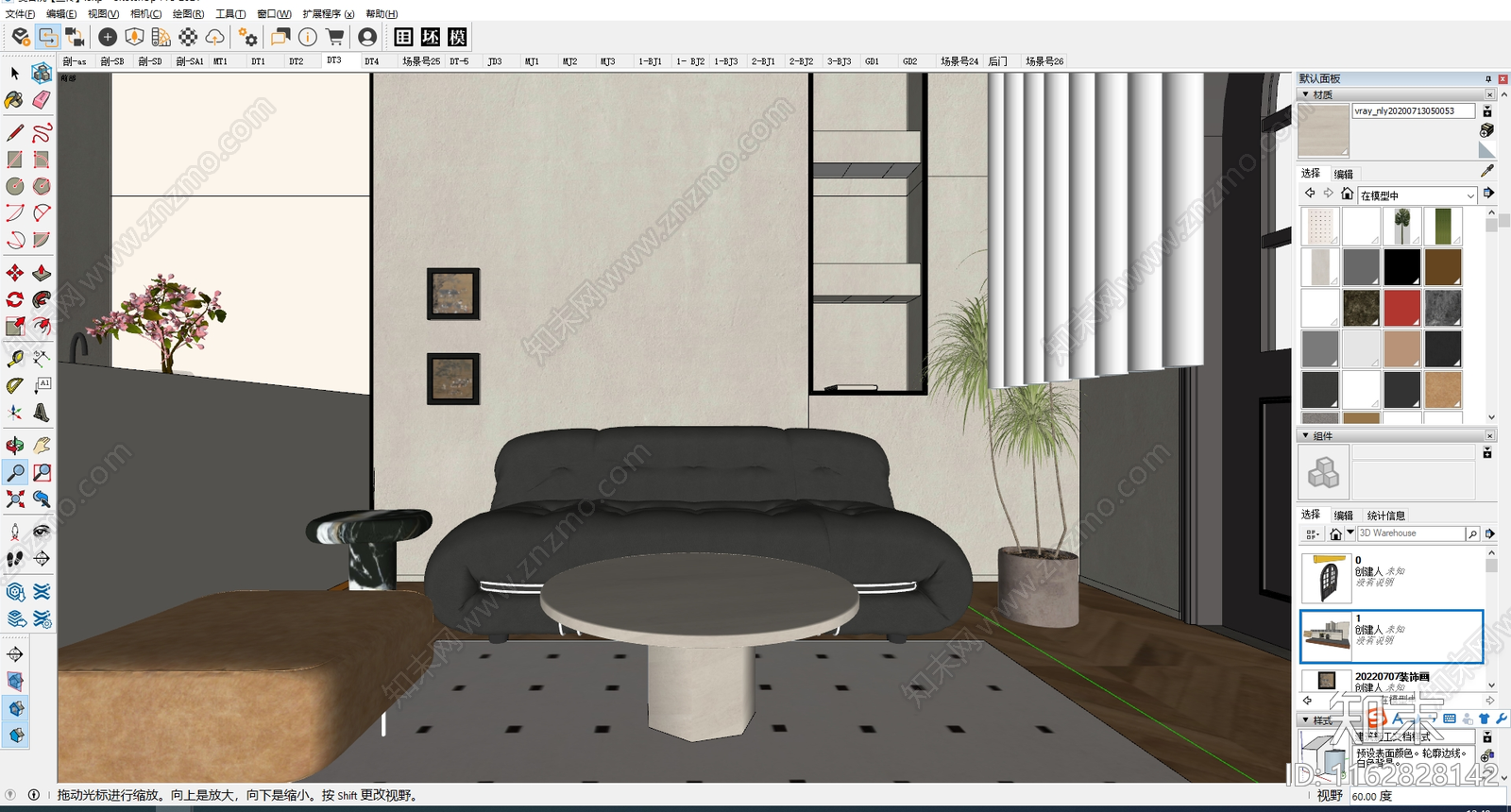Open the 在模型中 materials dropdown
Viewport: 1511px width, 812px height.
(1417, 195)
